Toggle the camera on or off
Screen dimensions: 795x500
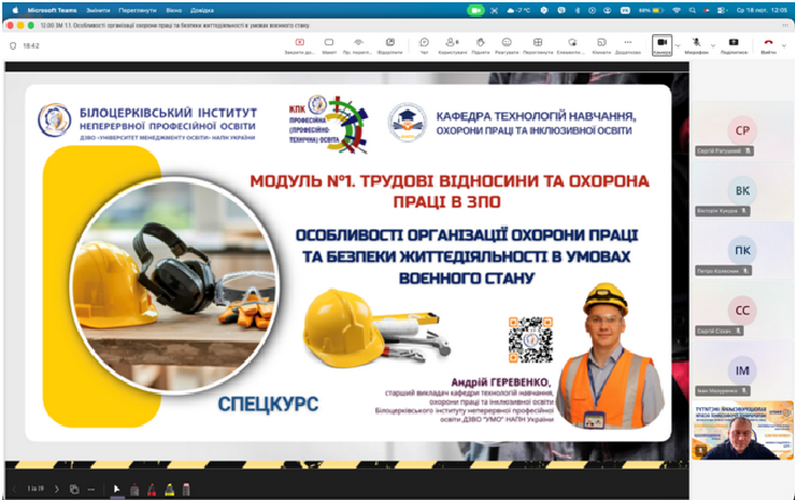[661, 44]
